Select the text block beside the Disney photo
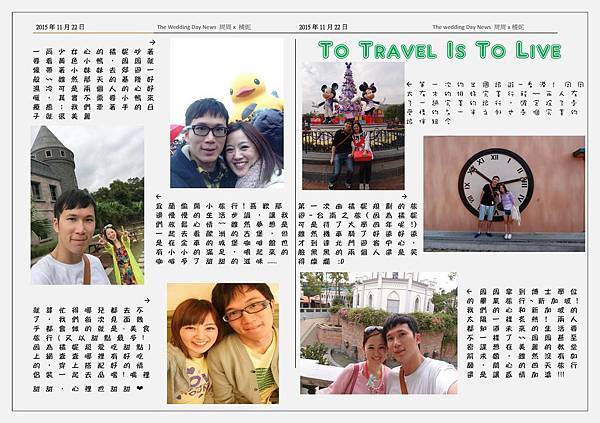Viewport: 600px width, 423px height. pyautogui.click(x=496, y=103)
